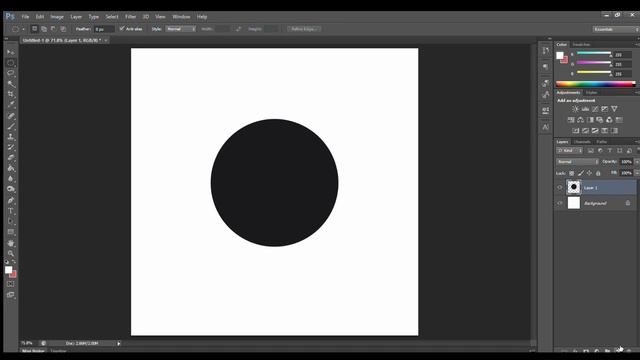Enable Subtract from selection mode
Viewport: 640px width, 360px height.
tap(53, 29)
